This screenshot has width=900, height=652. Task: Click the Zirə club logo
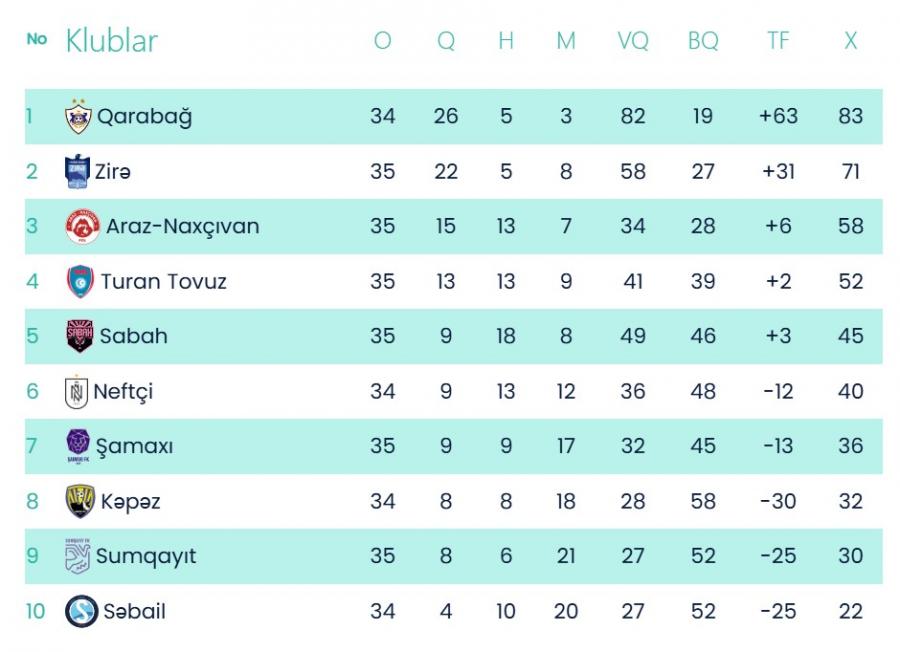pyautogui.click(x=77, y=171)
